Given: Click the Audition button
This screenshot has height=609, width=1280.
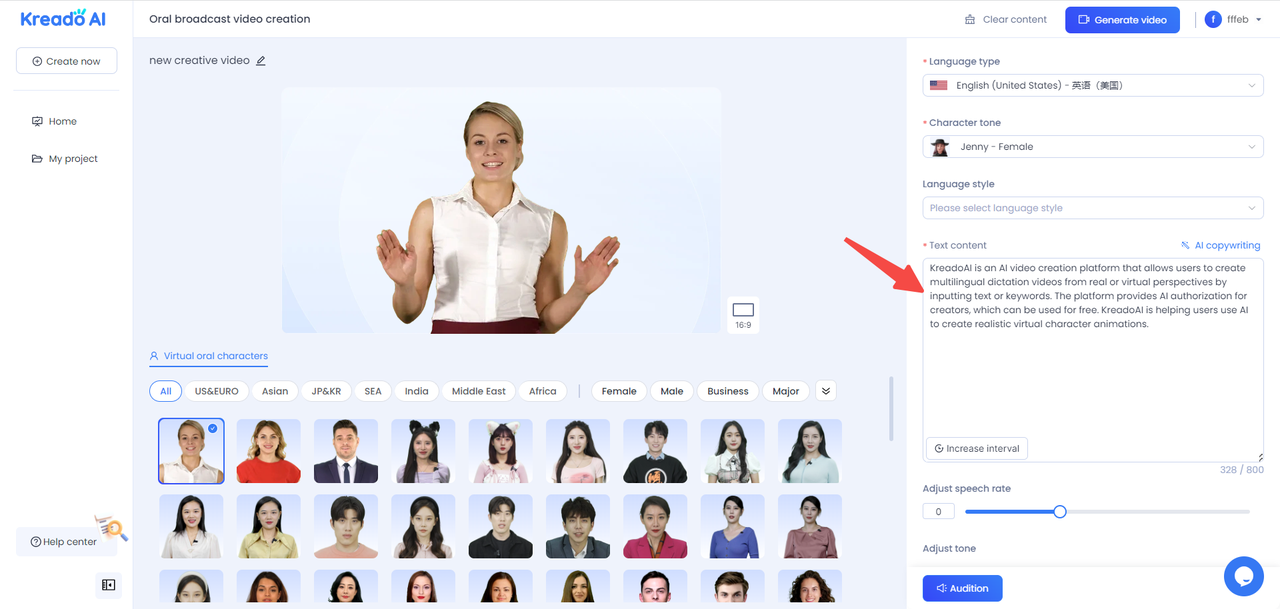Looking at the screenshot, I should coord(962,588).
